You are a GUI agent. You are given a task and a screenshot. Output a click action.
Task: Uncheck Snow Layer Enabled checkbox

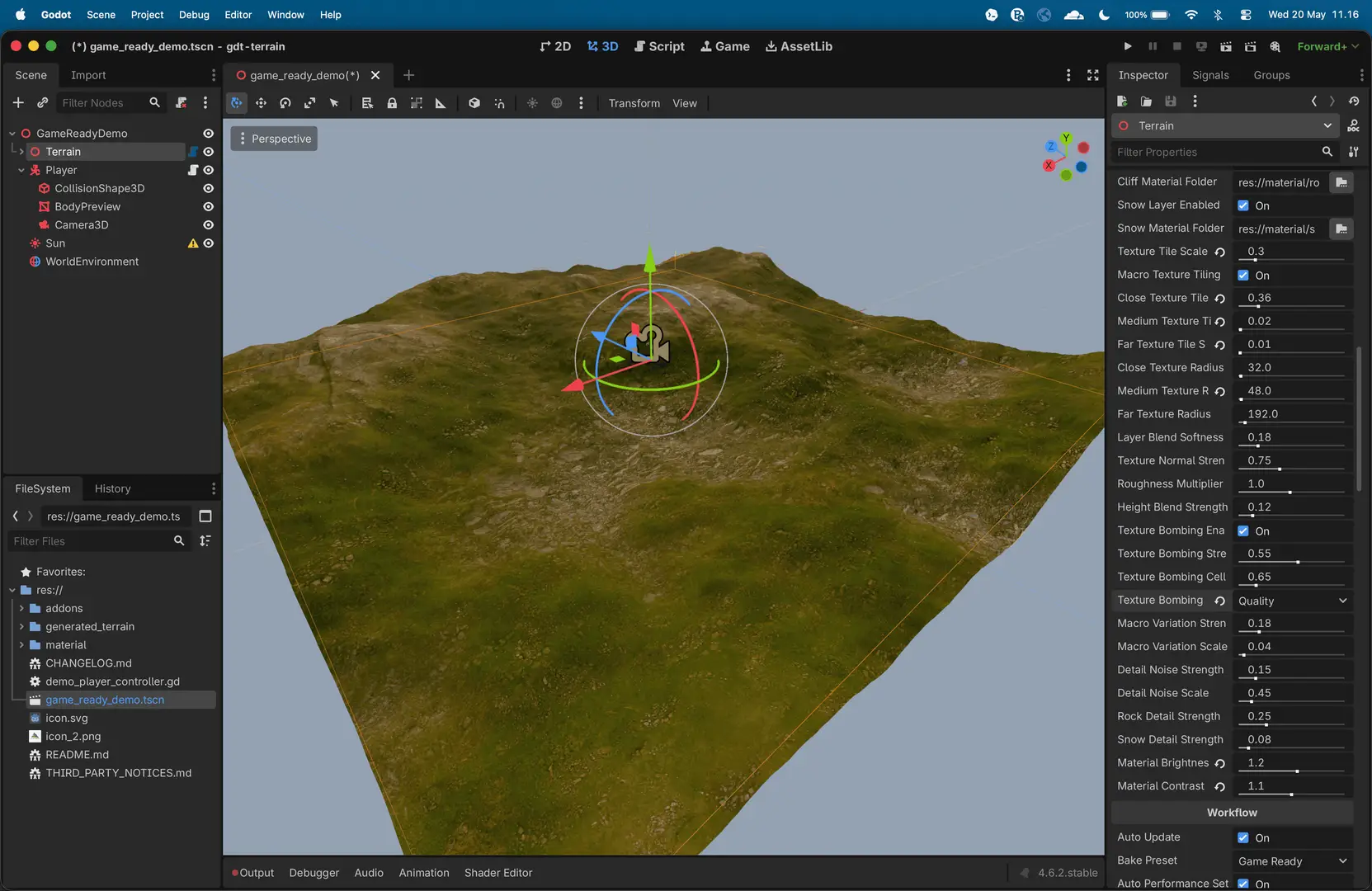pos(1243,205)
